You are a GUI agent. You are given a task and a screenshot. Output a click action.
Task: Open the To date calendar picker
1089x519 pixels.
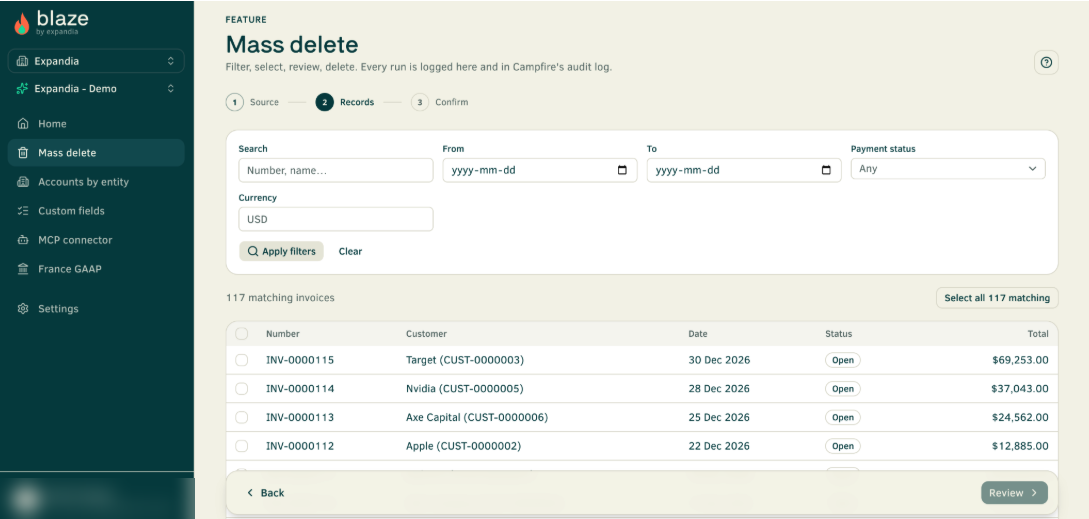point(826,170)
